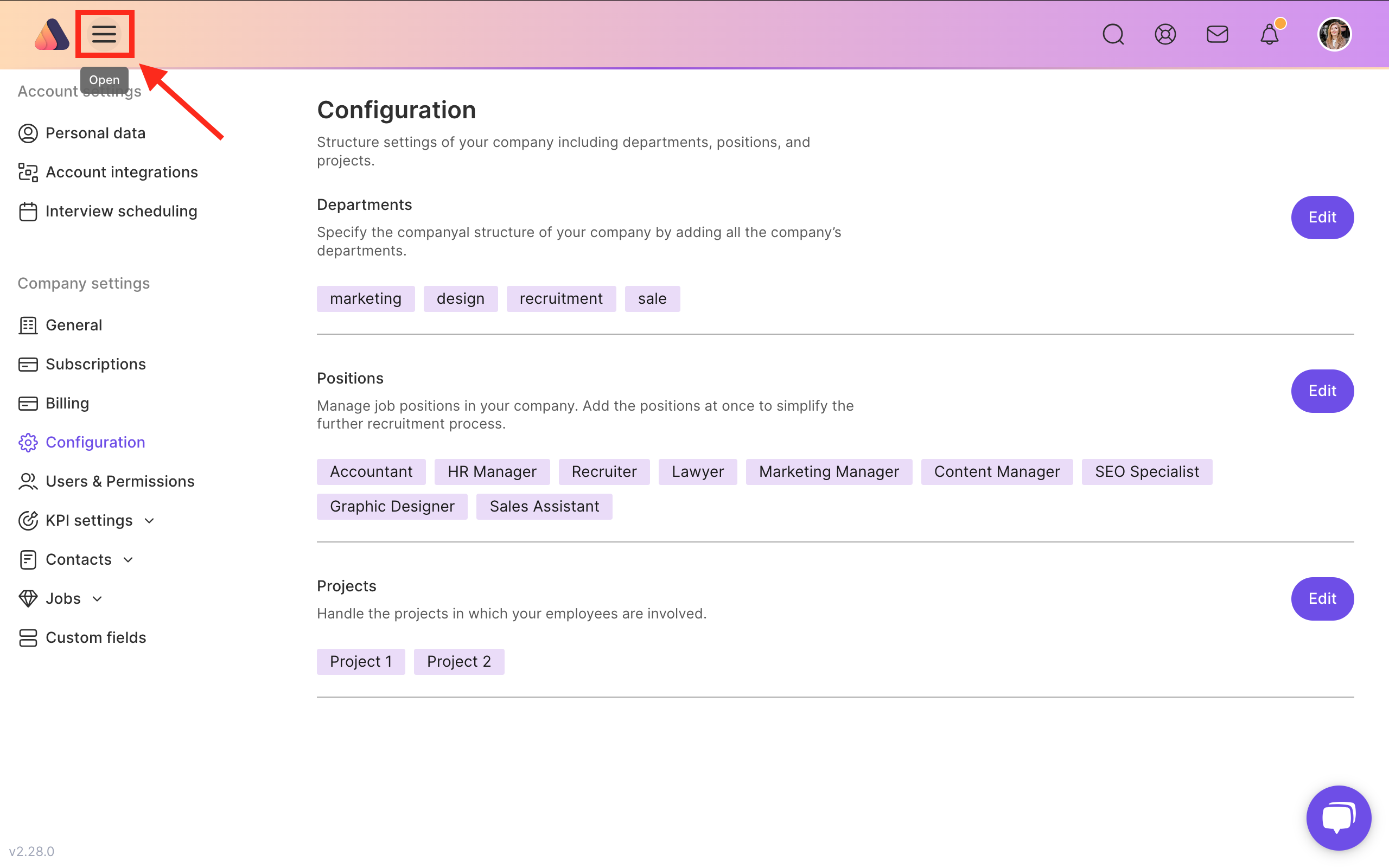
Task: Open Users & Permissions page
Action: point(120,481)
